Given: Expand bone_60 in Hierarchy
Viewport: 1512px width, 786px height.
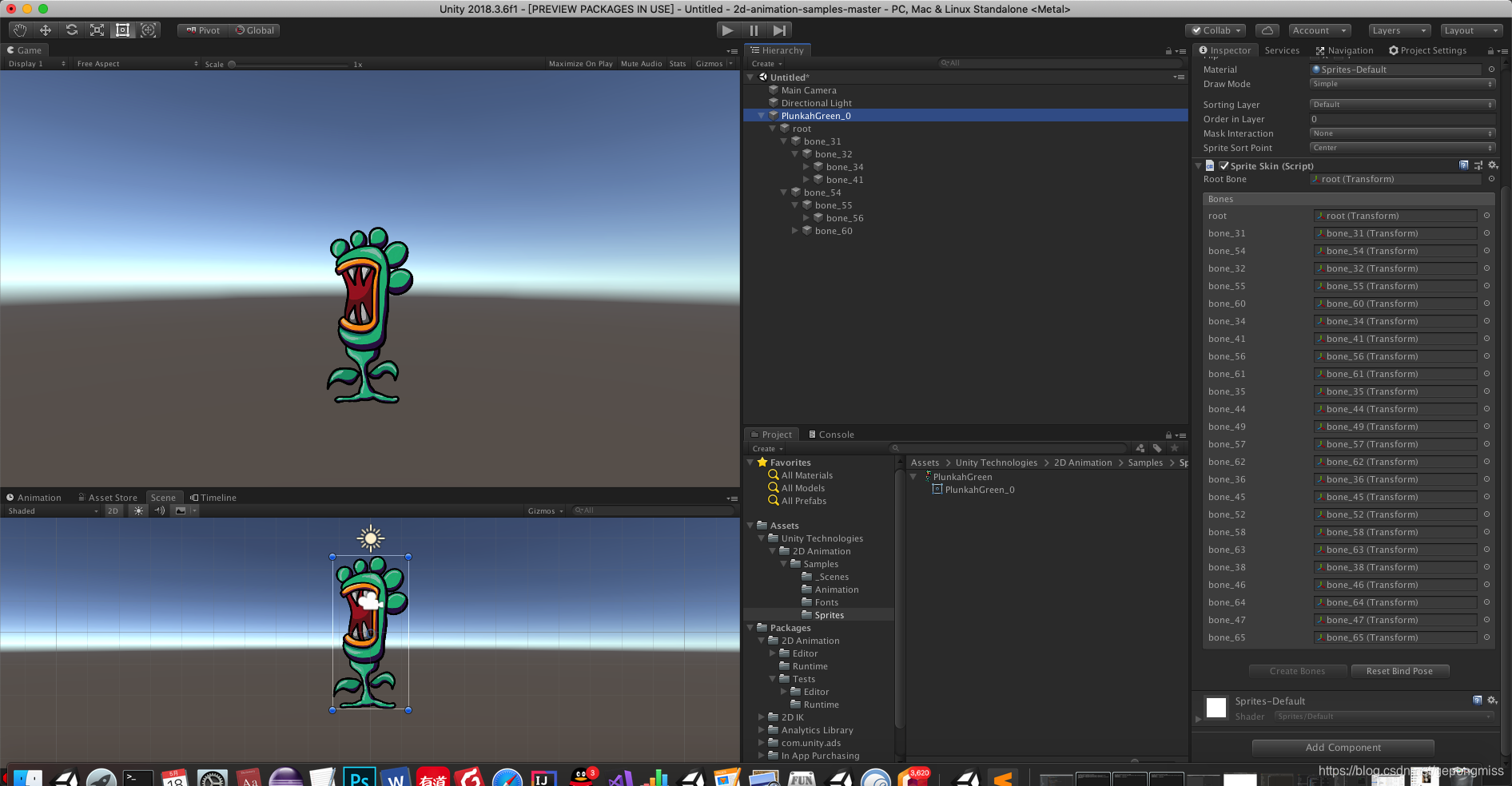Looking at the screenshot, I should pos(795,231).
